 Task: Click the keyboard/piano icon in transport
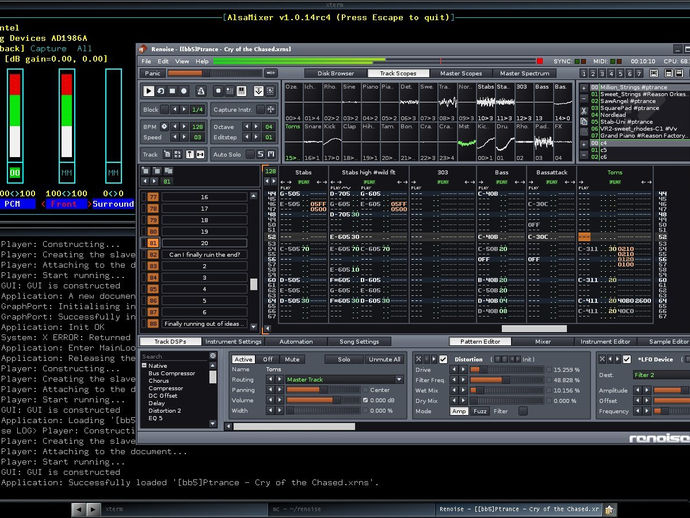[x=242, y=91]
